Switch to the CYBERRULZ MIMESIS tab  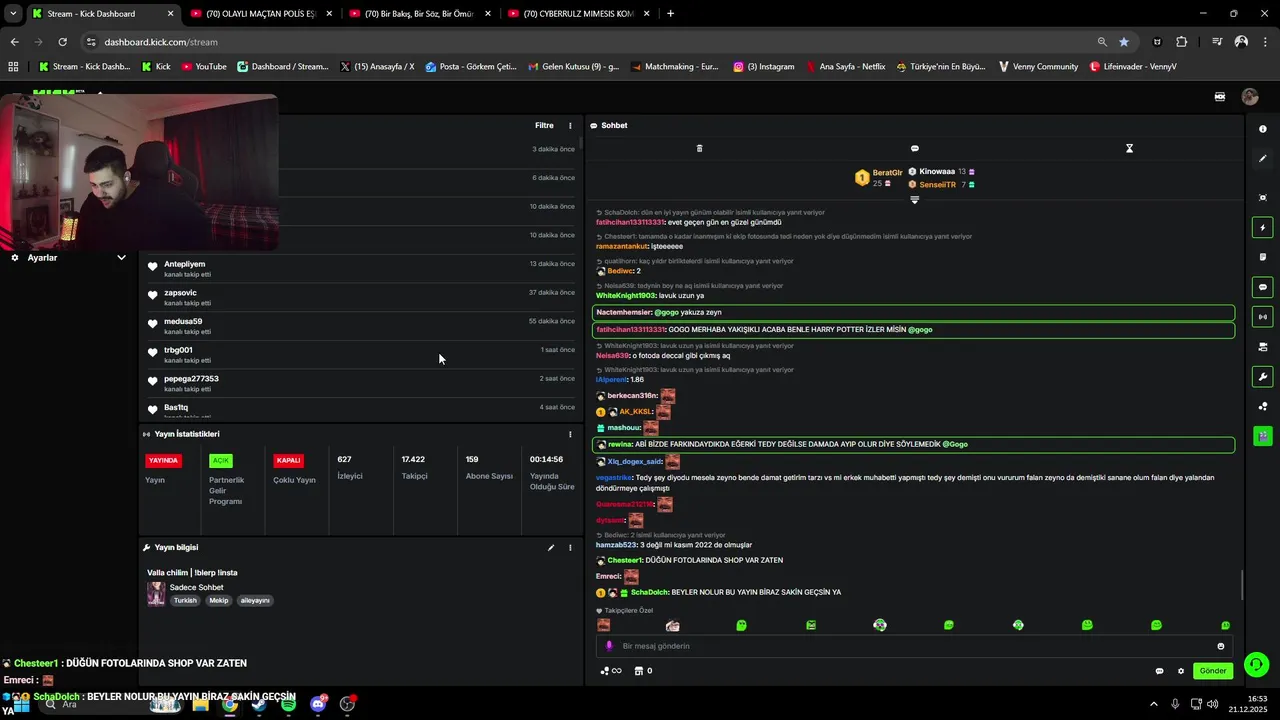pos(578,14)
